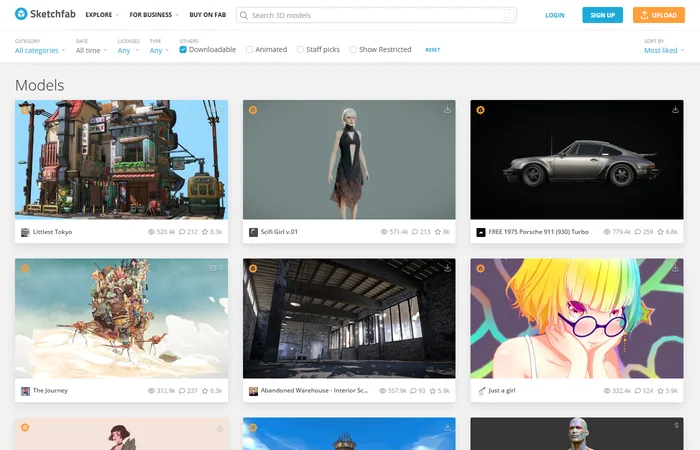This screenshot has width=700, height=450.
Task: Open the Abandoned Warehouse interior thumbnail
Action: [349, 318]
